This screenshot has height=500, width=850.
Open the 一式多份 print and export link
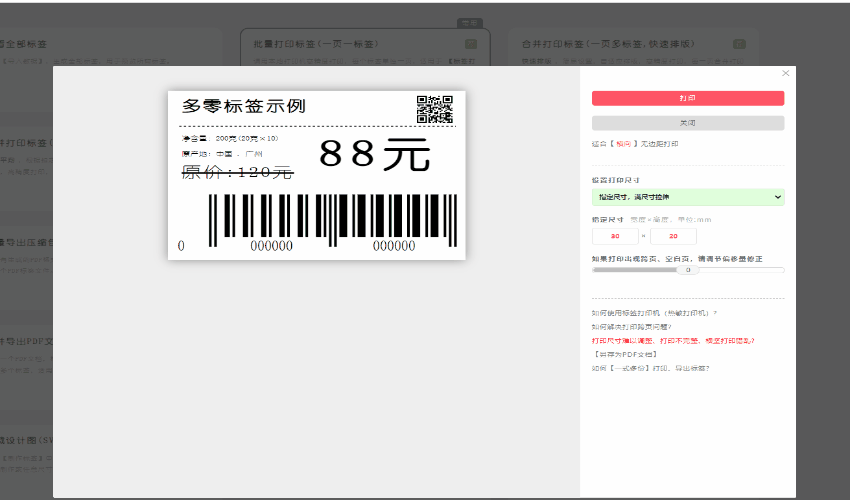pyautogui.click(x=651, y=368)
